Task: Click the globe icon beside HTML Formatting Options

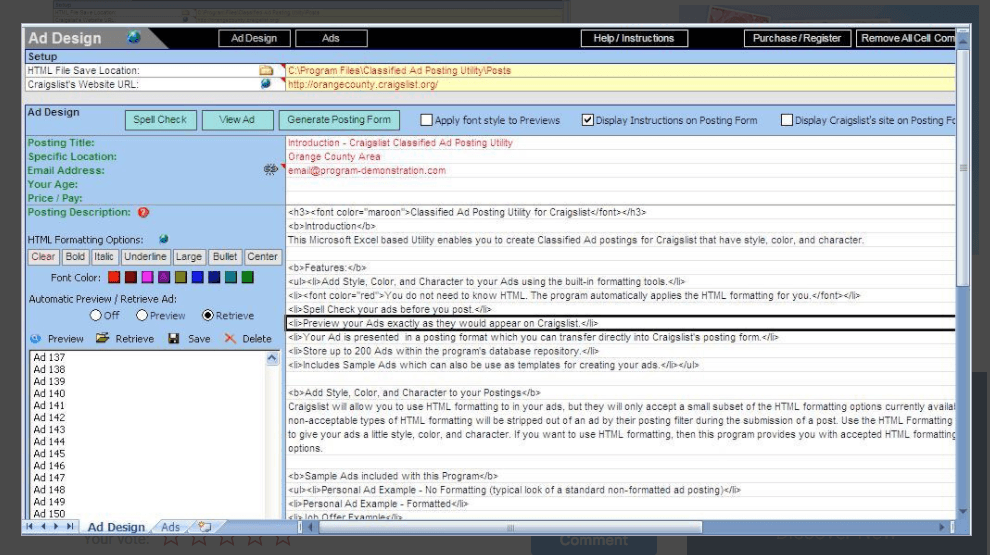Action: point(164,239)
